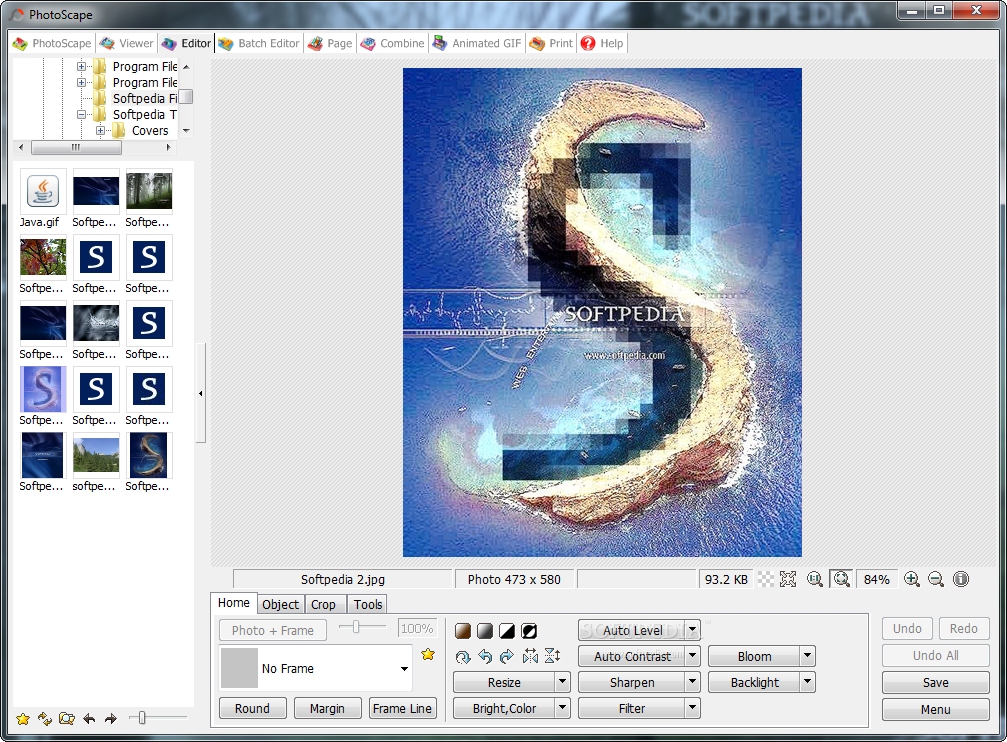The image size is (1007, 742).
Task: Click the Margin button
Action: click(327, 708)
